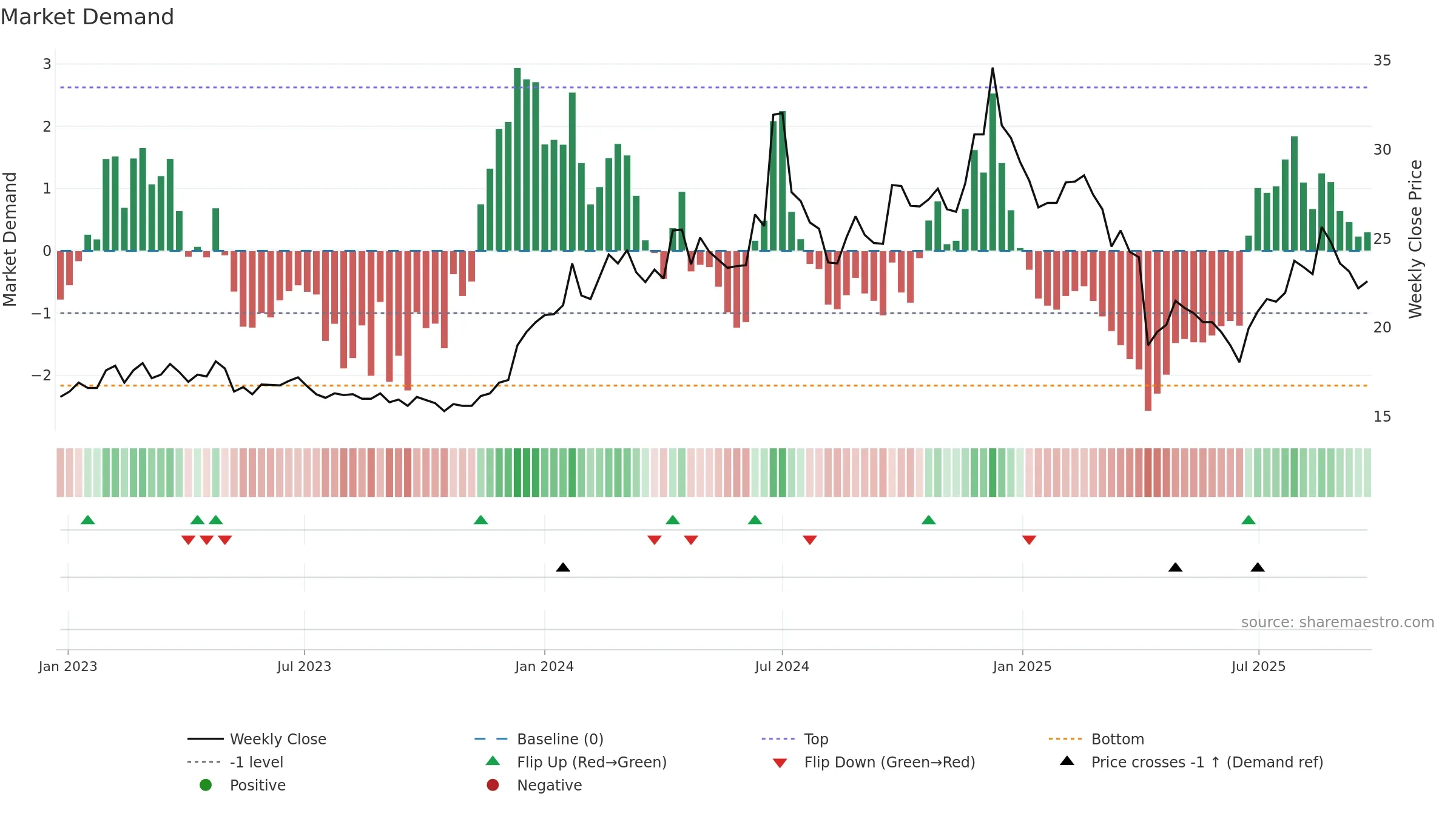Click the −2 tick on the demand axis

click(x=41, y=376)
